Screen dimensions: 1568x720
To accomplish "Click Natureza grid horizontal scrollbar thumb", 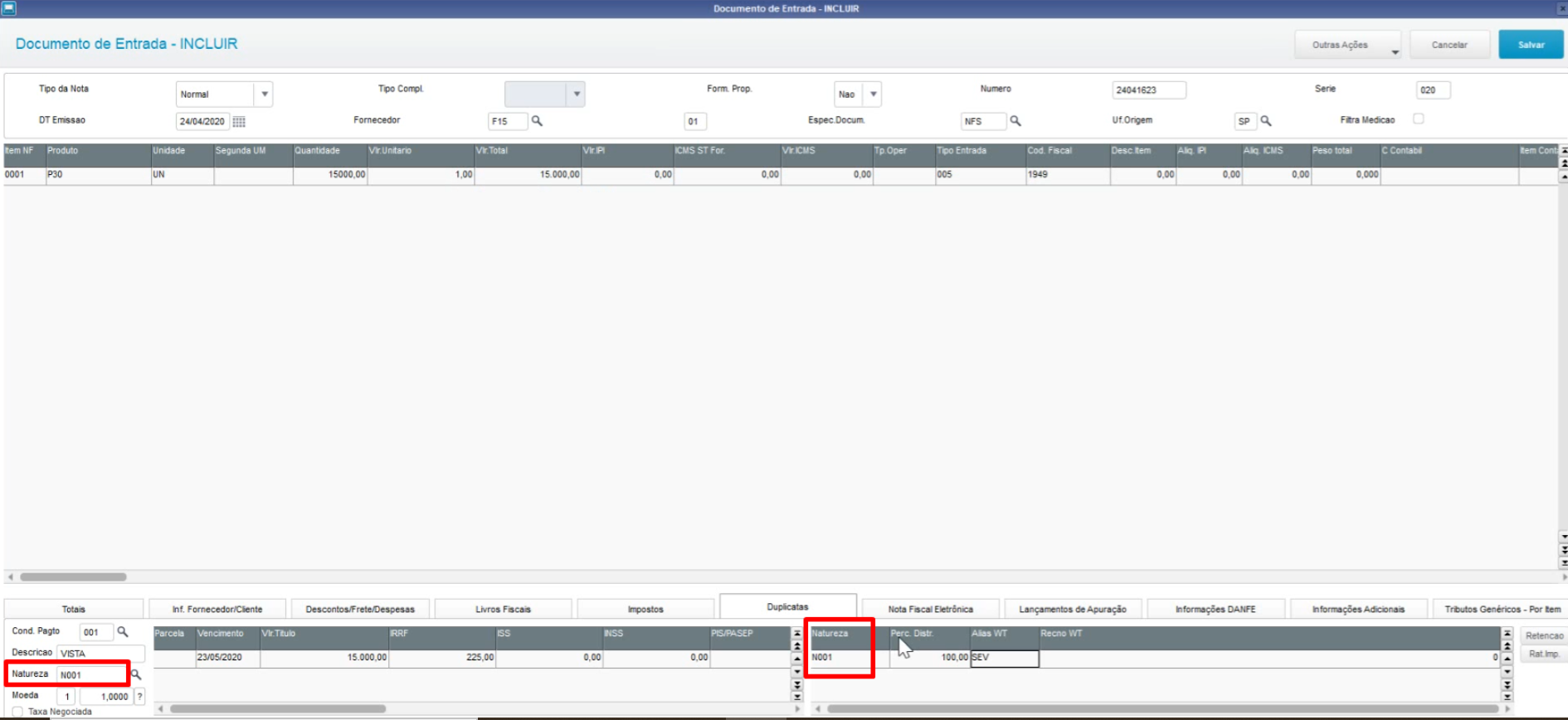I will click(x=1162, y=709).
